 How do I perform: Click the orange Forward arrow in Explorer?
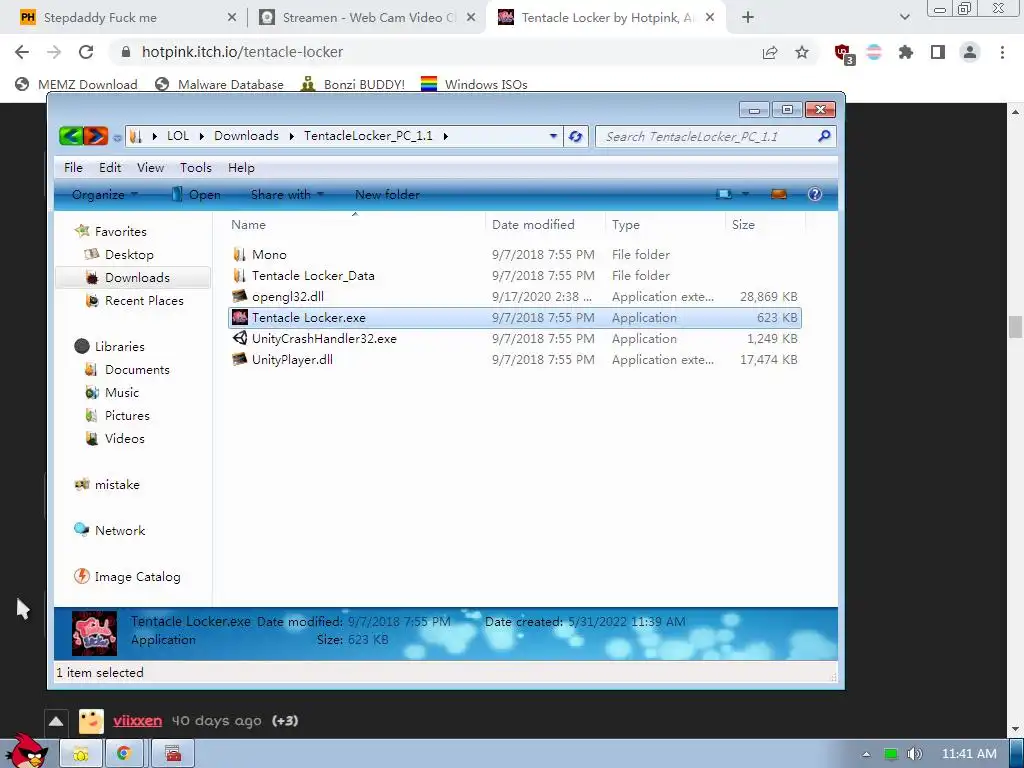pos(95,136)
